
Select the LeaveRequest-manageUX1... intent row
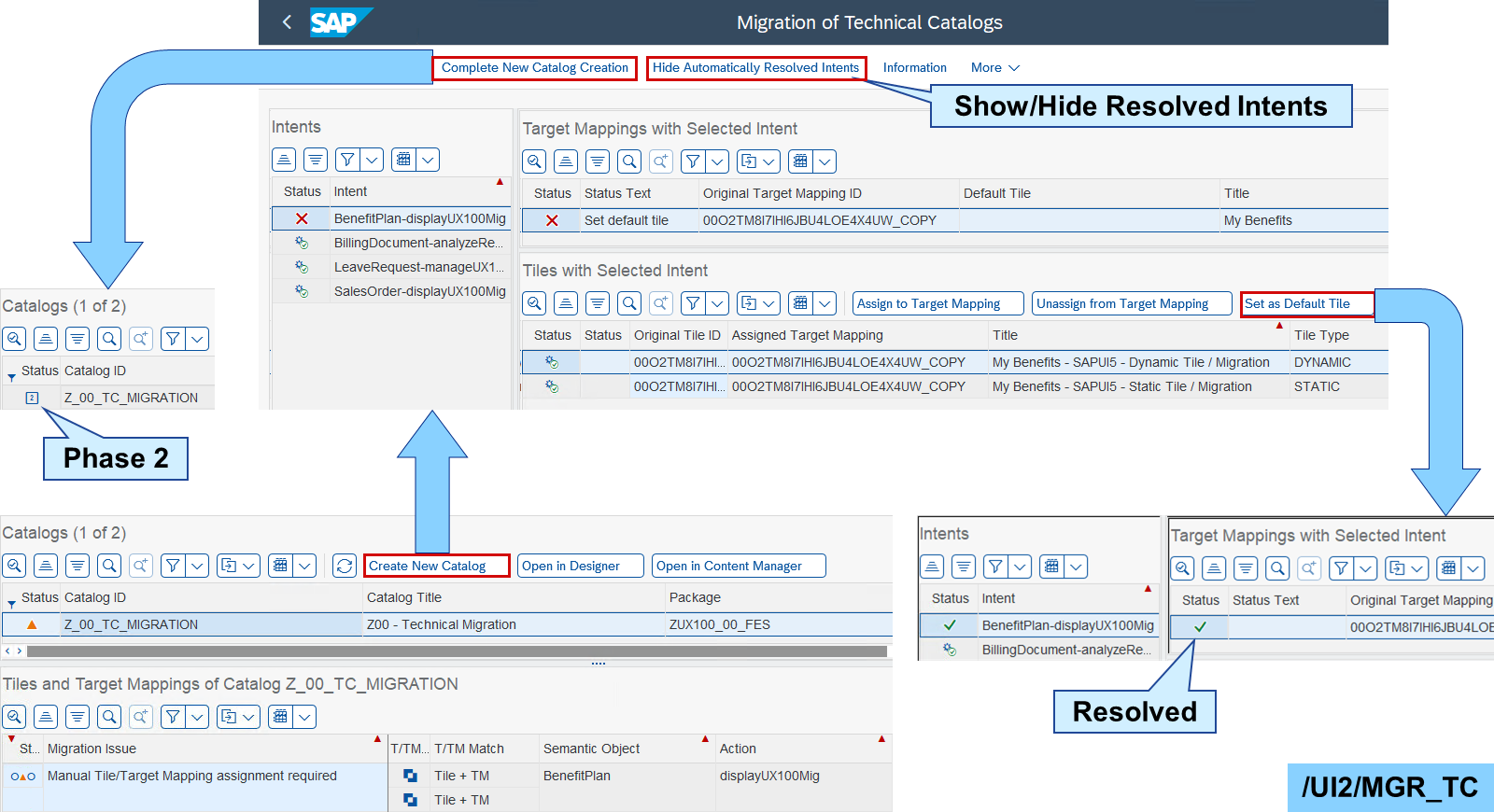[x=392, y=267]
